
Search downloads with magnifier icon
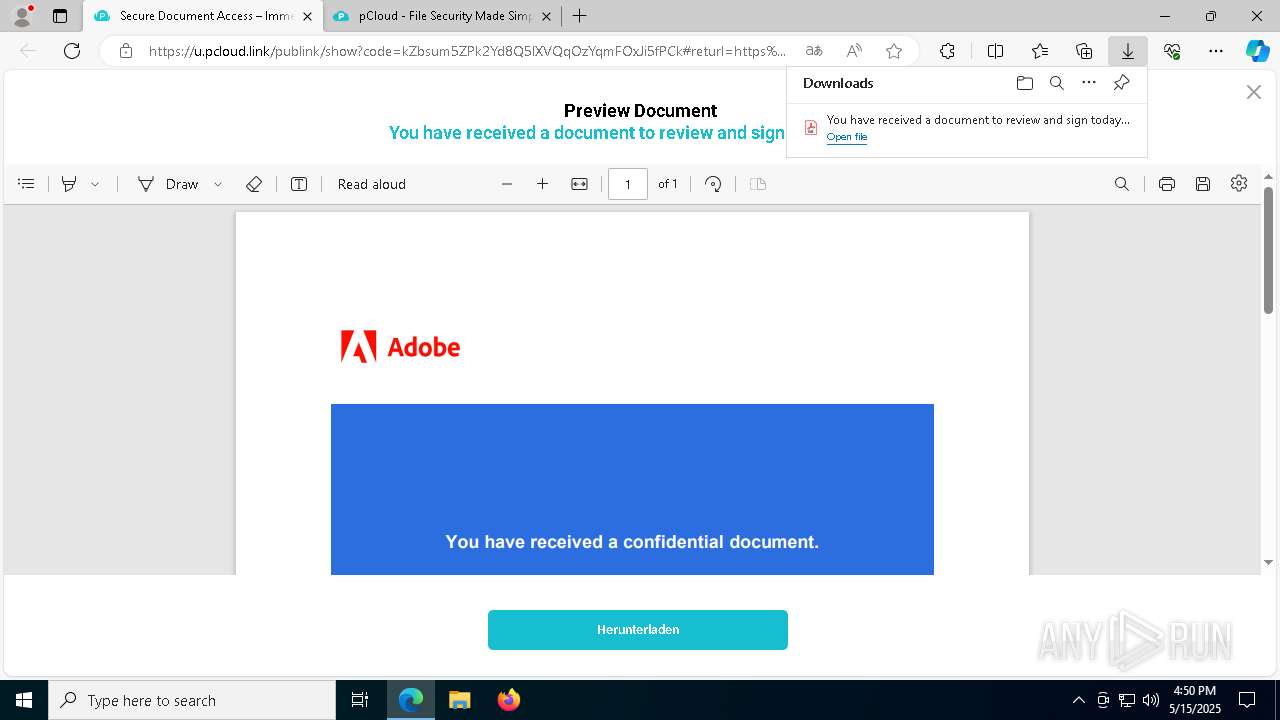(1057, 83)
